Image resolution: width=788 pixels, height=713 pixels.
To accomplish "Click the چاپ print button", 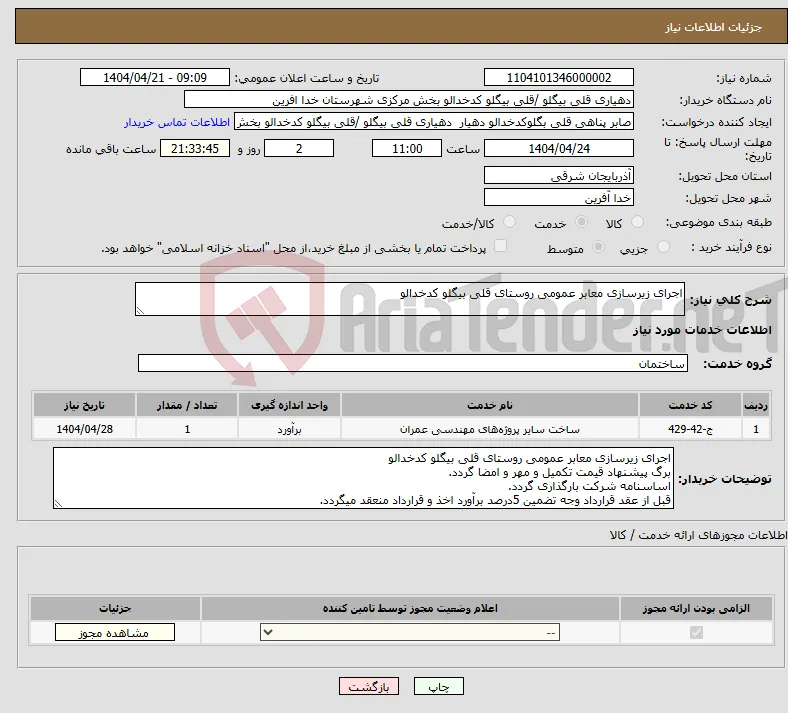I will coord(439,686).
